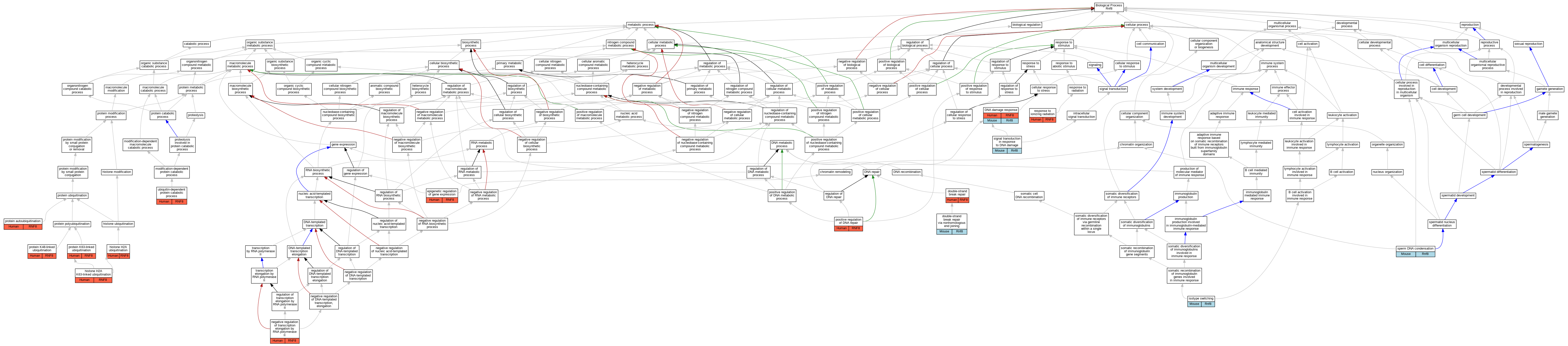Select the 'metabolic process' node
The image size is (1568, 346).
[640, 25]
